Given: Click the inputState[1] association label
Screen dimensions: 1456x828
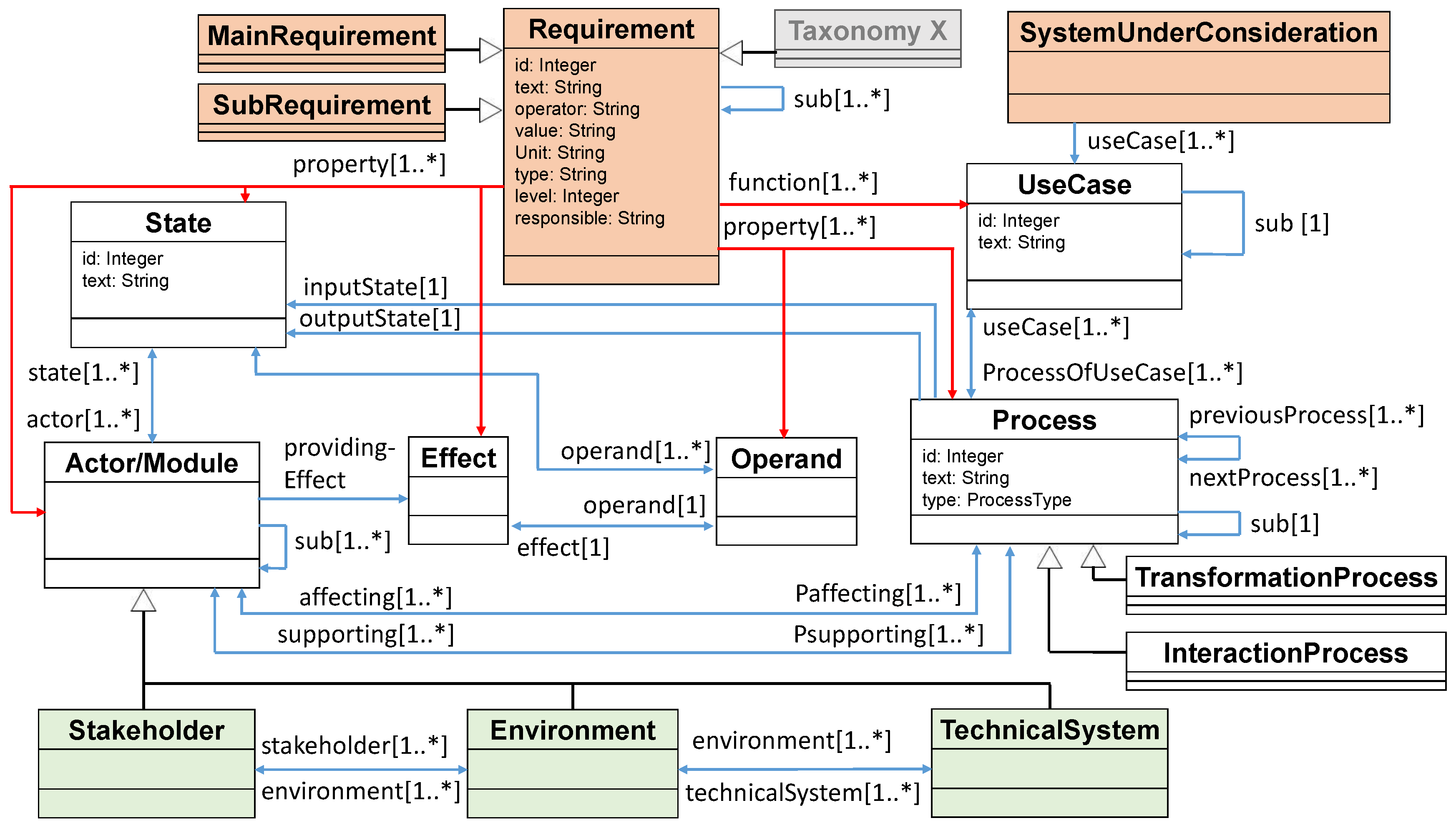Looking at the screenshot, I should click(375, 287).
